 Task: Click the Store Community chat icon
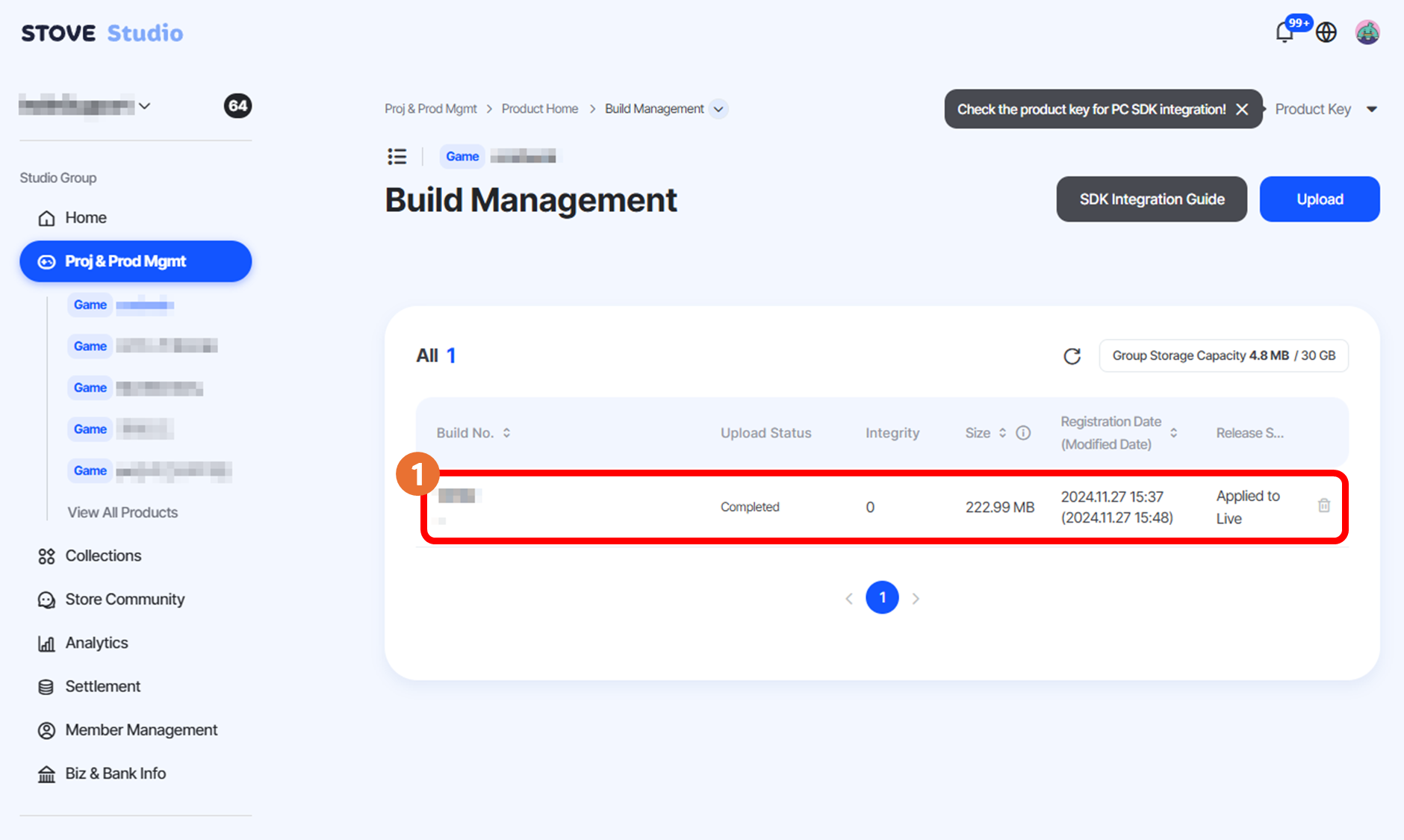pyautogui.click(x=46, y=600)
